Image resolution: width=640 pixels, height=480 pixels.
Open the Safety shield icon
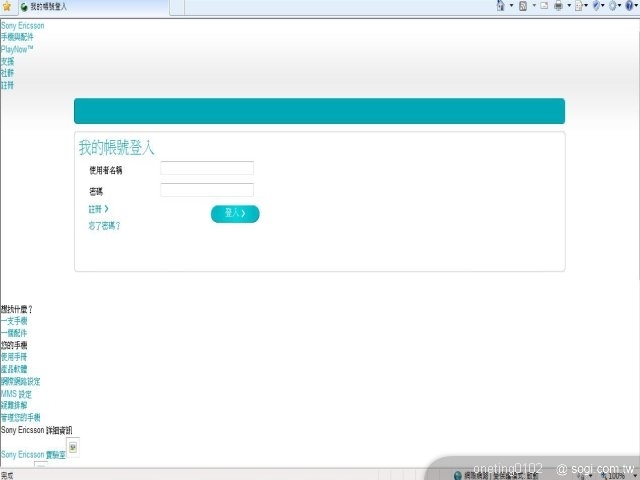(x=597, y=6)
